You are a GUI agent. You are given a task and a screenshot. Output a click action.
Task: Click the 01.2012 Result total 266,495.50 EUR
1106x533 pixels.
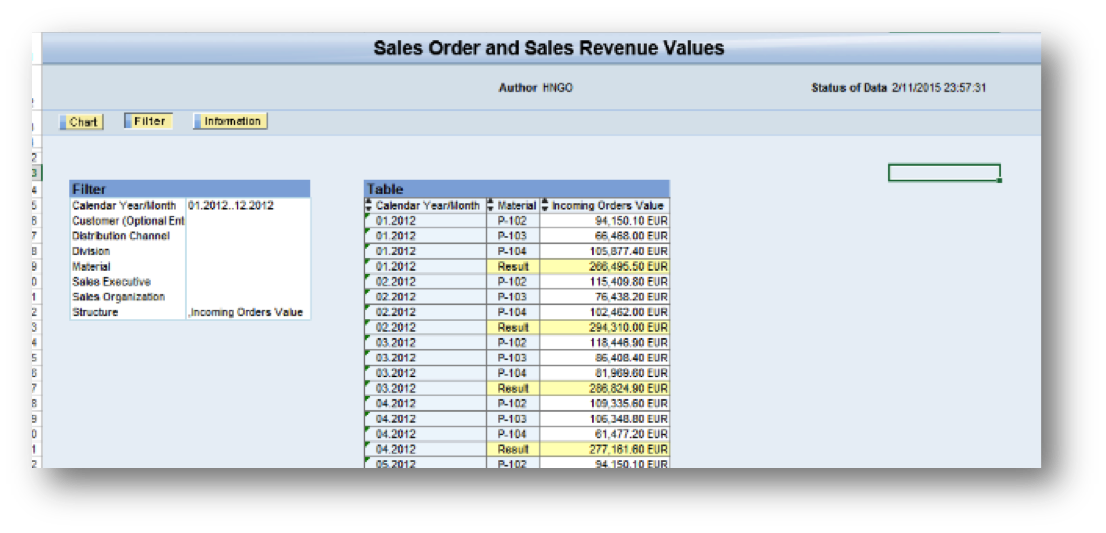click(x=605, y=266)
